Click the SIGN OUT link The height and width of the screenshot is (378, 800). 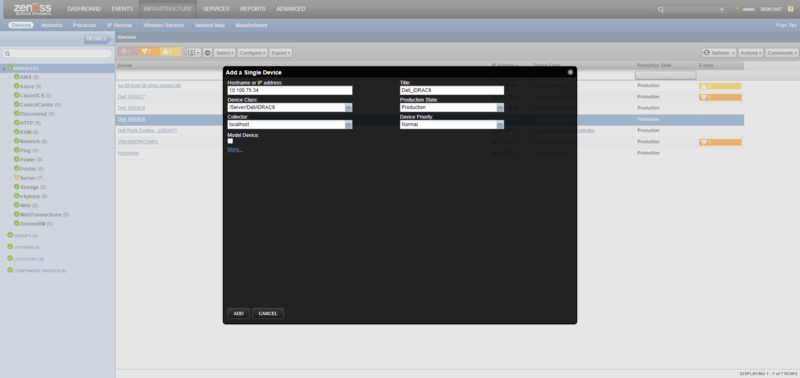[771, 9]
